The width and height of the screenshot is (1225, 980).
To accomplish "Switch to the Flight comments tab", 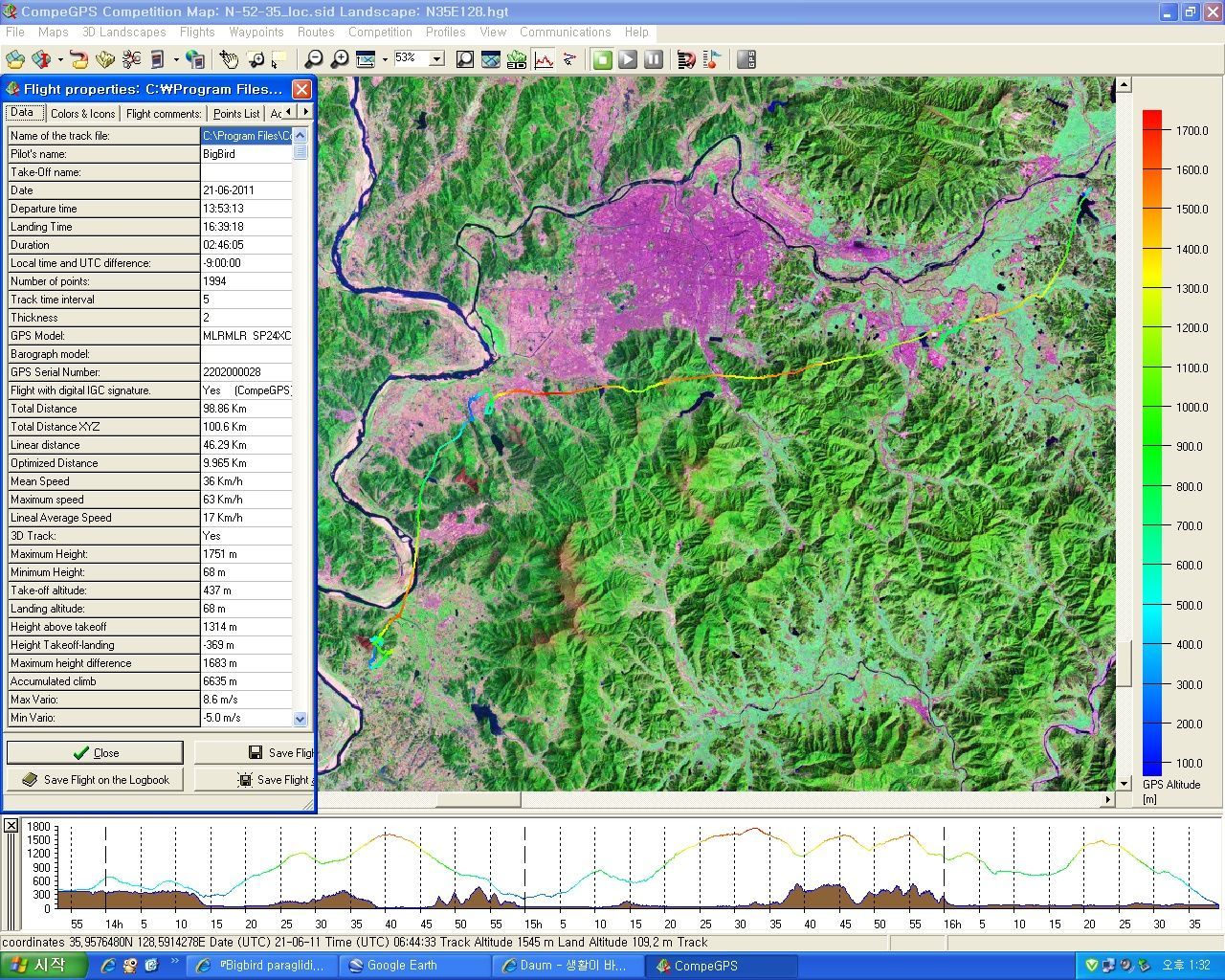I will click(164, 114).
